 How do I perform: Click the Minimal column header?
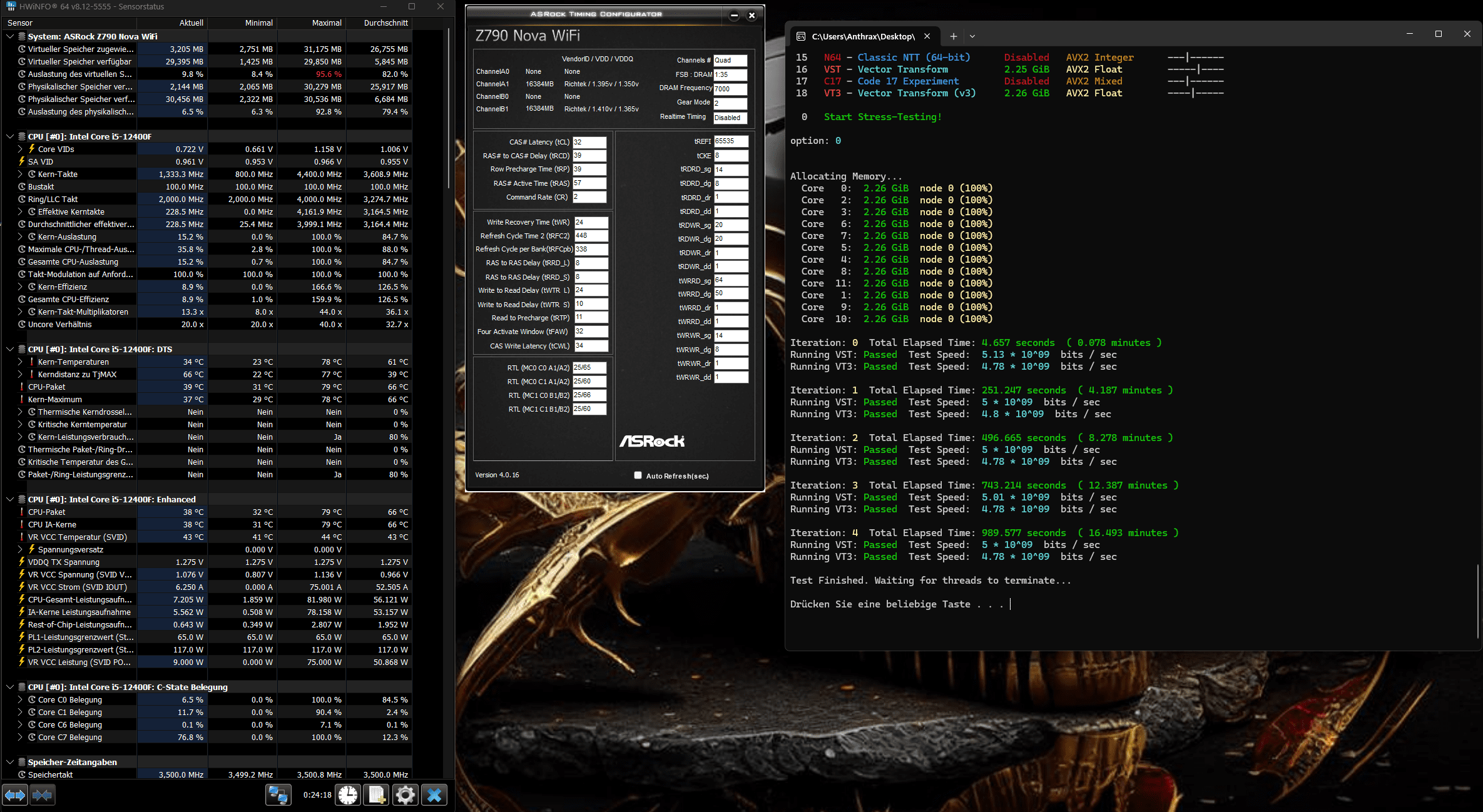(241, 23)
